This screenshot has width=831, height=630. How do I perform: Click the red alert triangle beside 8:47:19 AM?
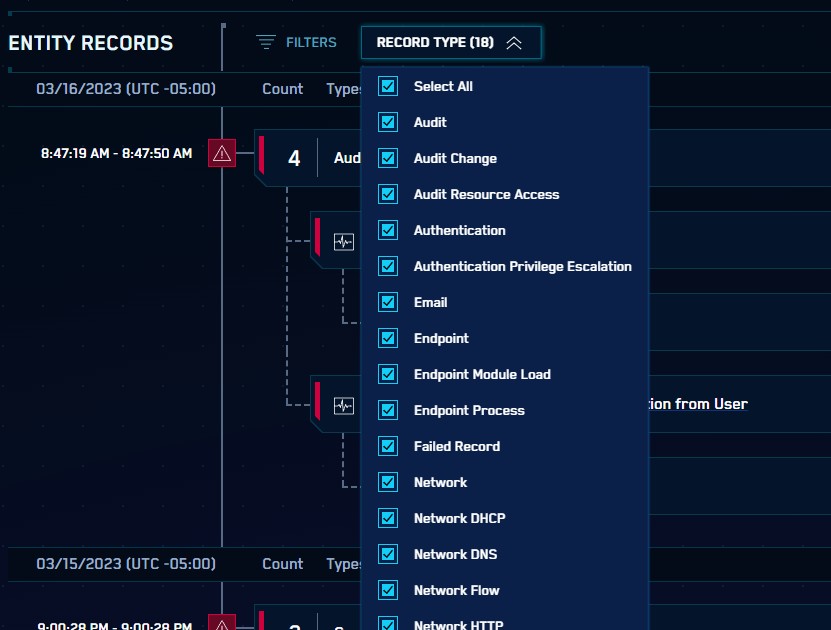(x=221, y=153)
